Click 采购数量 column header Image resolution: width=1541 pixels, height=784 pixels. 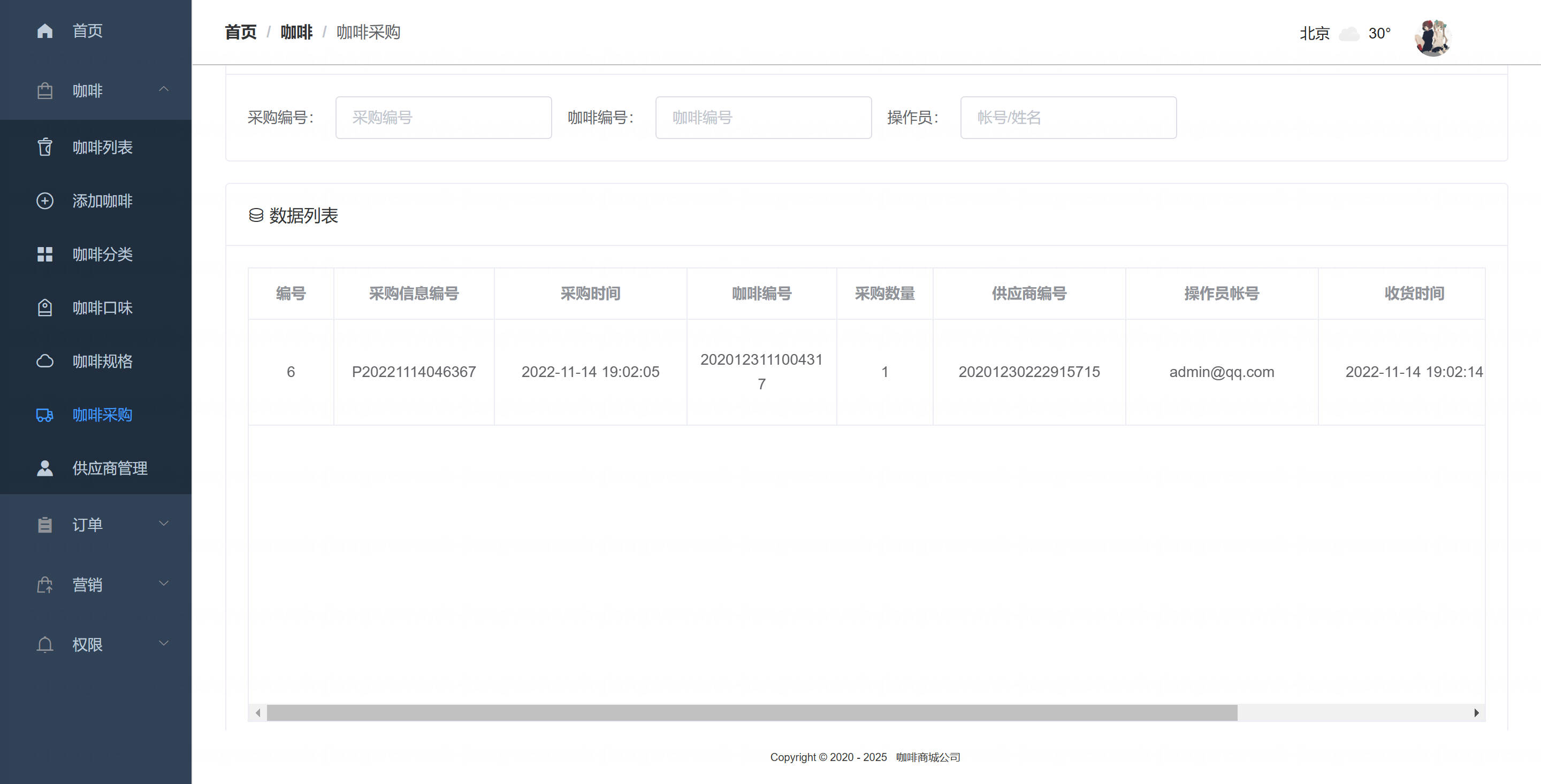(885, 294)
